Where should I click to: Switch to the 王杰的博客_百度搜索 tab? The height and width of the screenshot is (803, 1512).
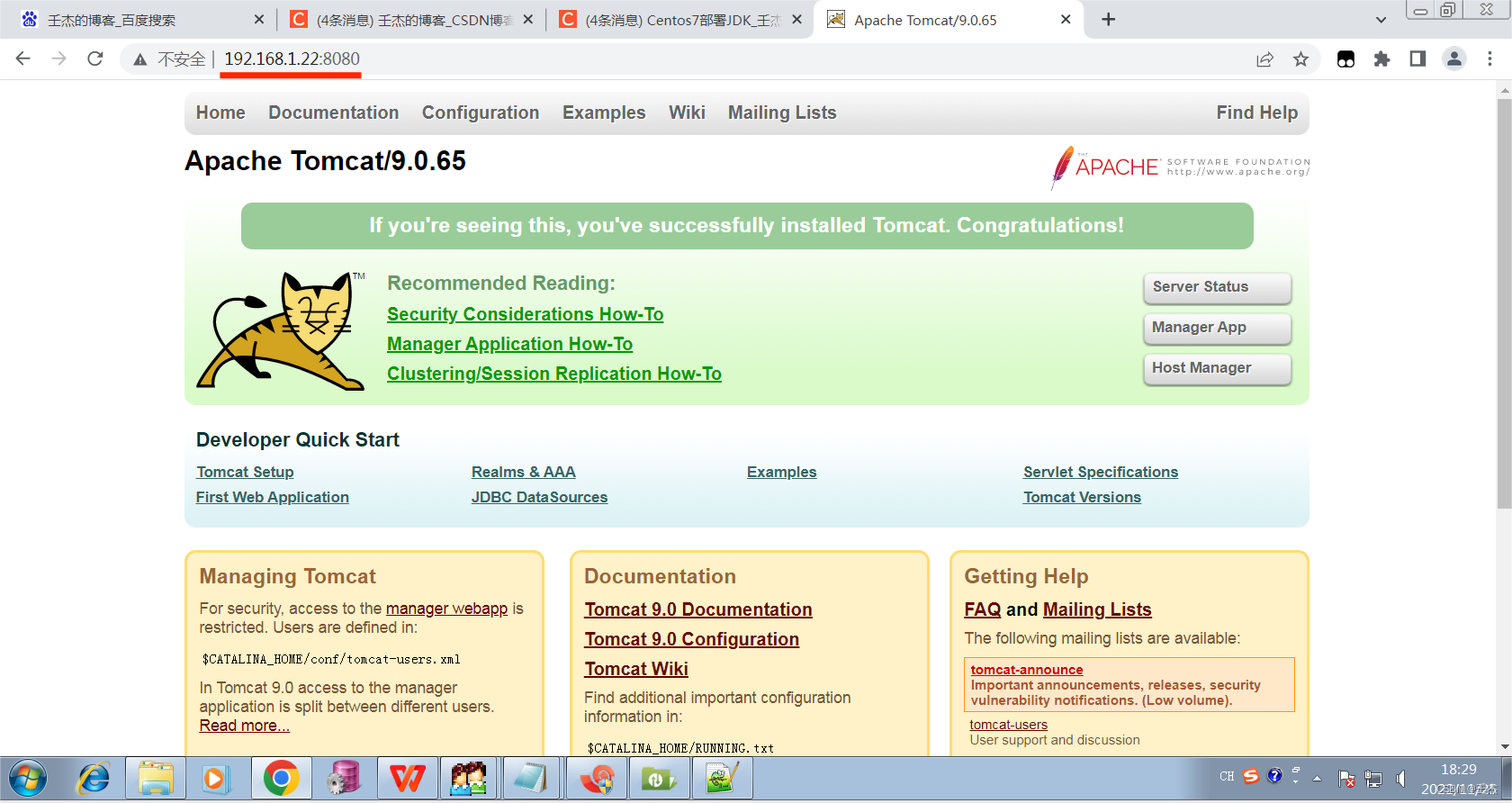click(x=139, y=20)
